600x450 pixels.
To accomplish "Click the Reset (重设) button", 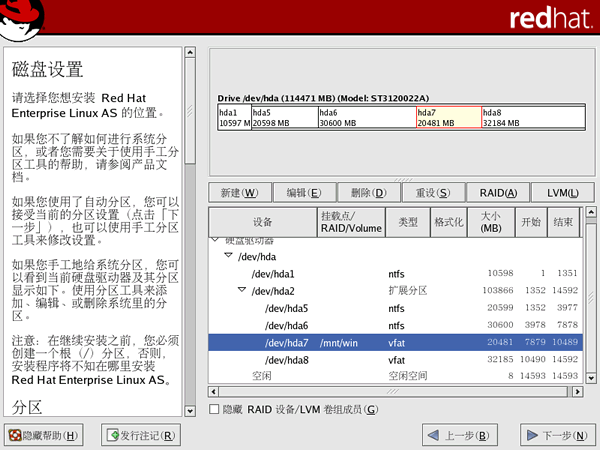I will pyautogui.click(x=434, y=192).
